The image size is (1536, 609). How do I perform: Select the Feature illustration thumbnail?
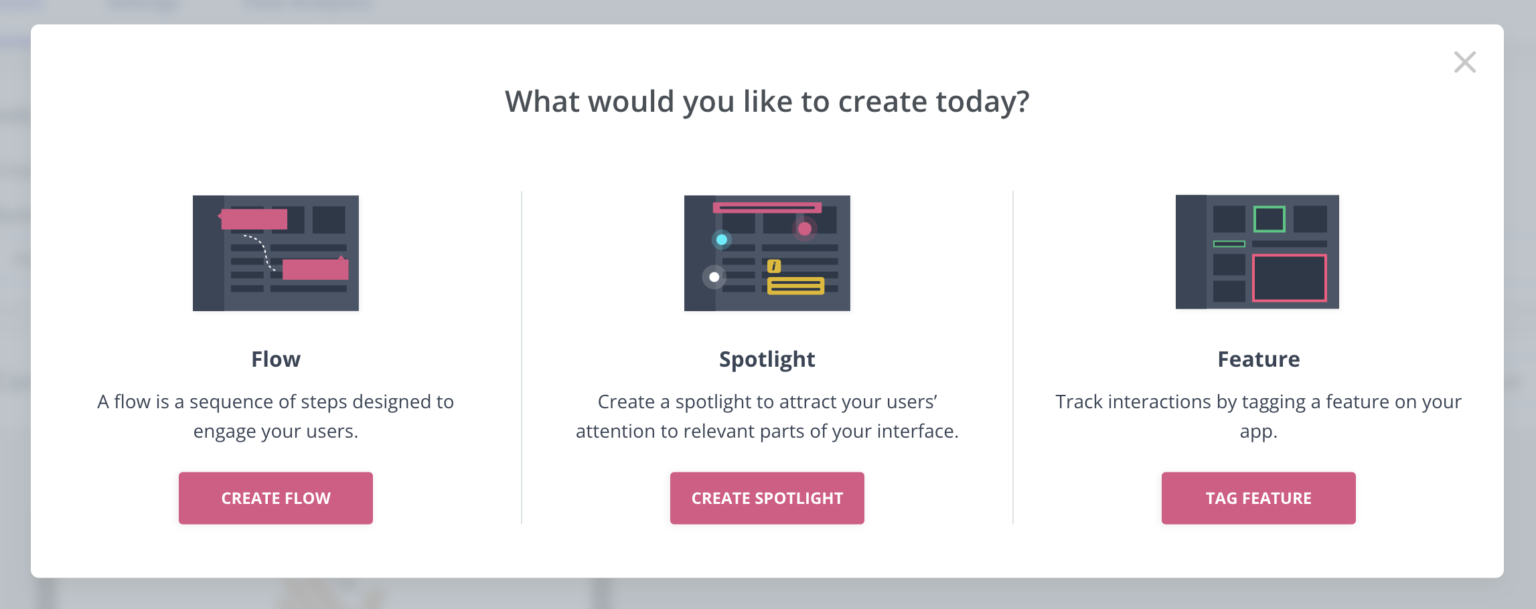coord(1258,252)
